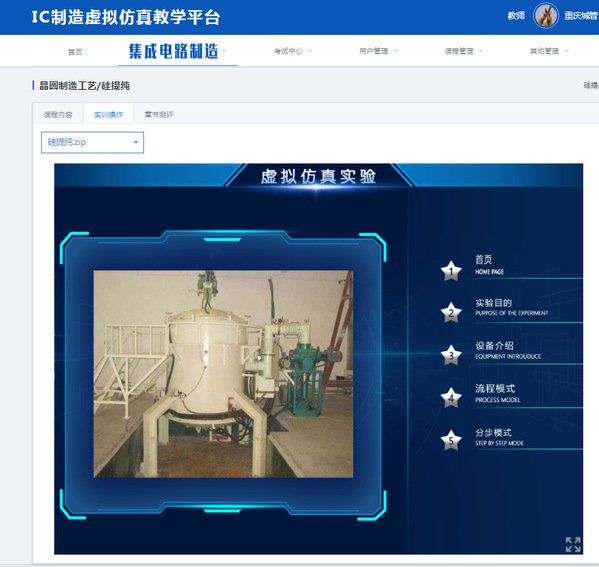Open 流程模式 Process Model entry
This screenshot has width=599, height=567.
pos(498,394)
